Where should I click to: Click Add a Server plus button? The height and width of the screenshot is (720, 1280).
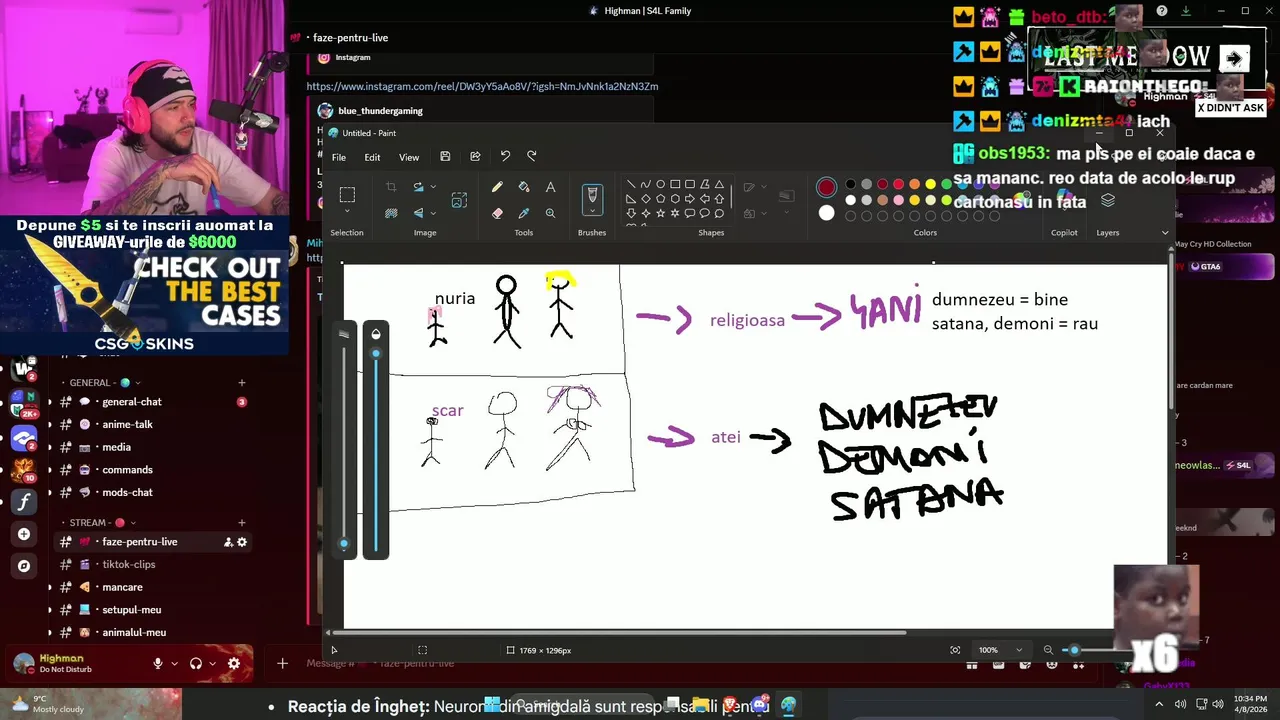24,534
